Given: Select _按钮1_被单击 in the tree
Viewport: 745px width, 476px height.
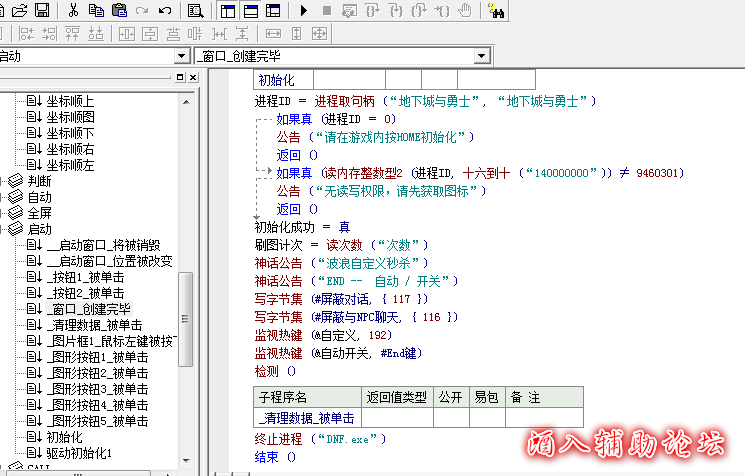Looking at the screenshot, I should pyautogui.click(x=84, y=277).
